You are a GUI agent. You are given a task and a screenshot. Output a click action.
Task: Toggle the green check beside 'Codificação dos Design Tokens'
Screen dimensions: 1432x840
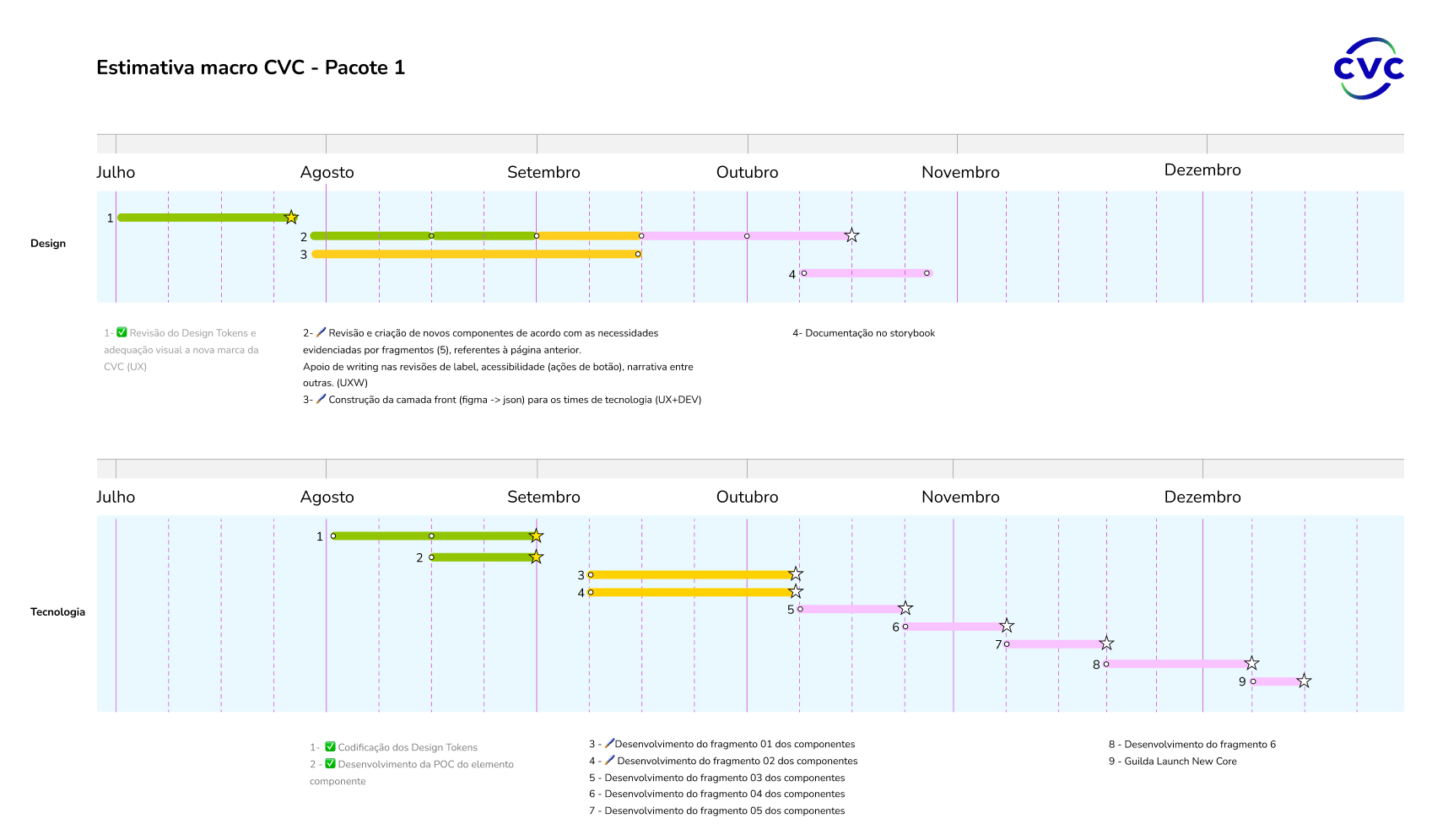330,747
